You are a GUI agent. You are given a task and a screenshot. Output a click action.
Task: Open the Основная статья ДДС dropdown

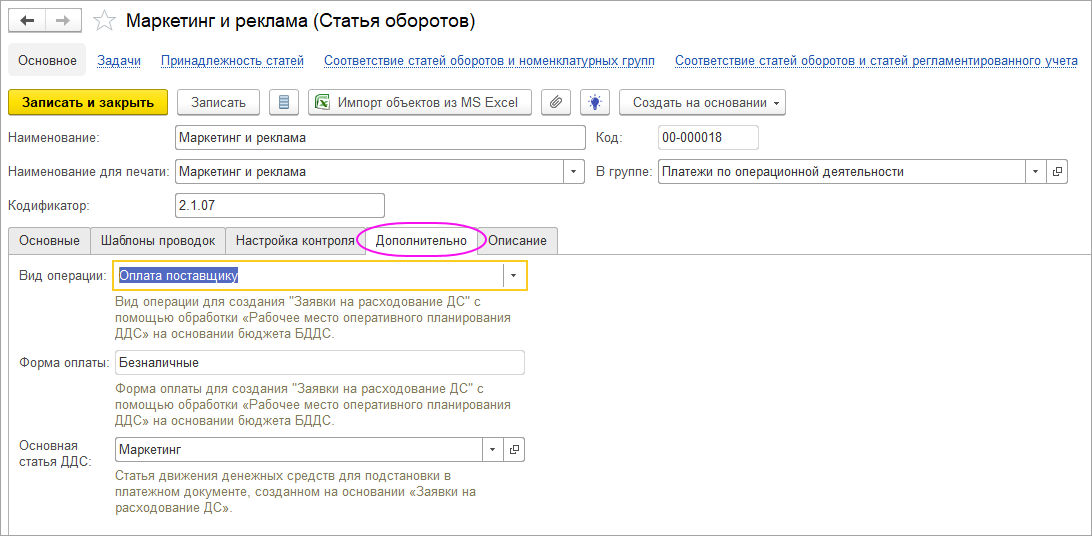coord(492,450)
